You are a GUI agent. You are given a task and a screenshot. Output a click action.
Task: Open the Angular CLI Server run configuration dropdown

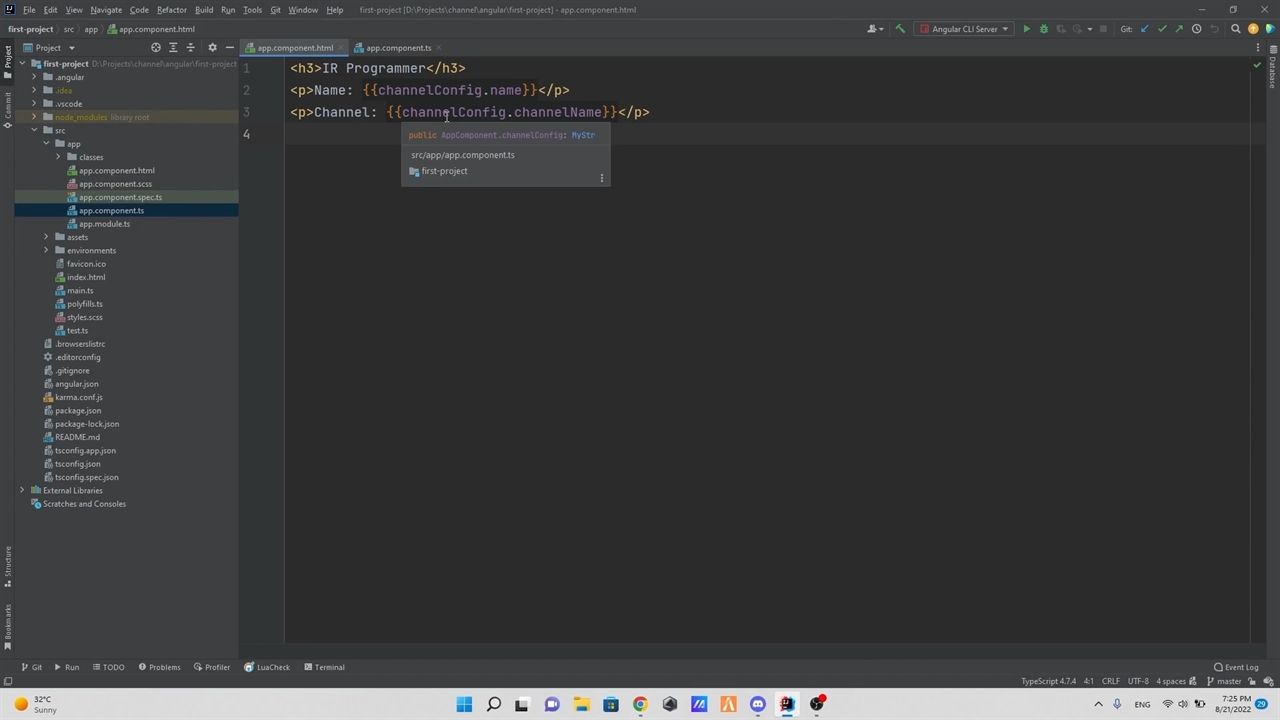964,29
